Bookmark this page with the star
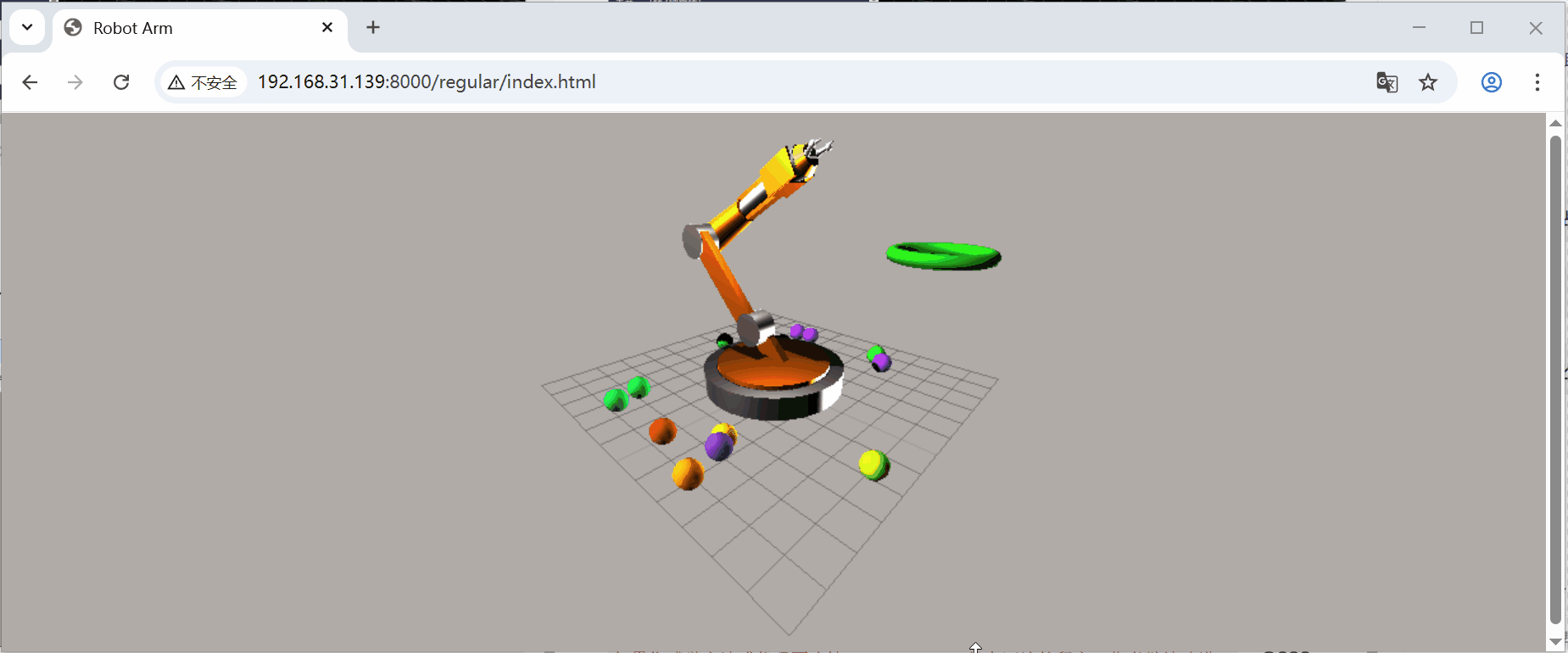Image resolution: width=1568 pixels, height=653 pixels. 1428,82
